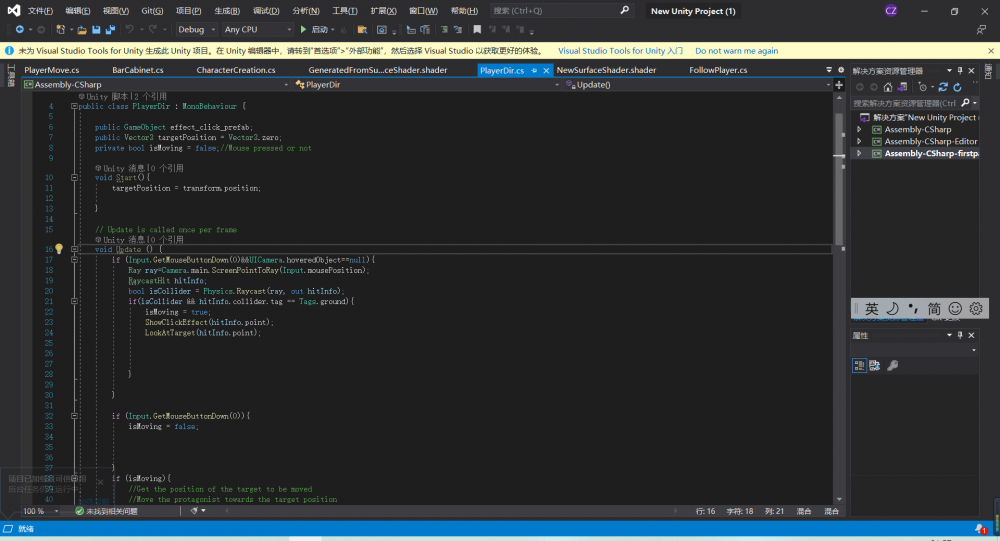Toggle IME punctuation mode
The width and height of the screenshot is (1000, 541).
(x=913, y=309)
